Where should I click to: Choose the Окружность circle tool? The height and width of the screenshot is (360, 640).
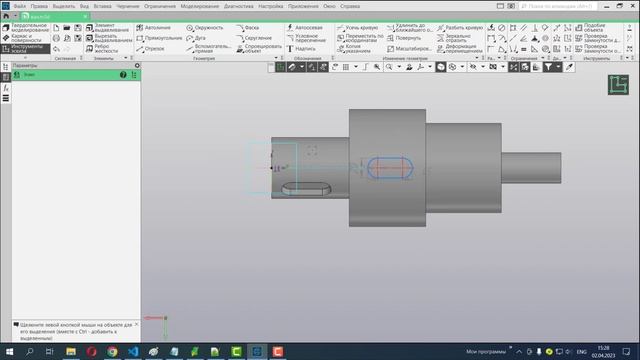pyautogui.click(x=204, y=28)
